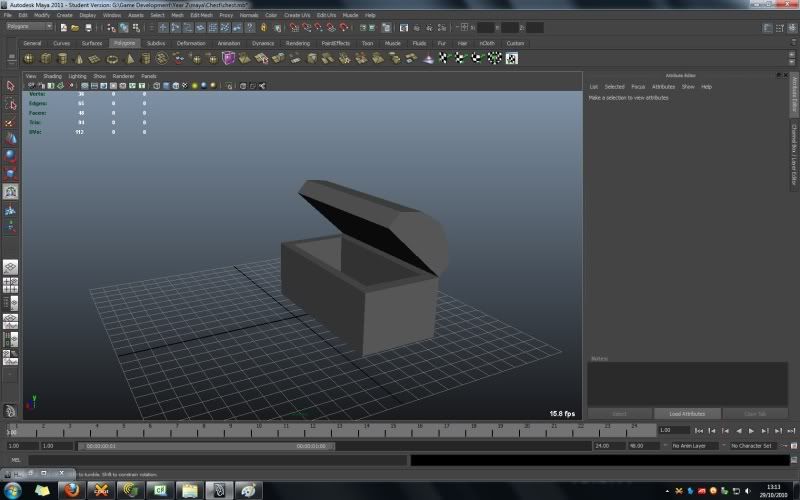Open the Polygons menu set dropdown
The image size is (800, 500).
pos(30,27)
